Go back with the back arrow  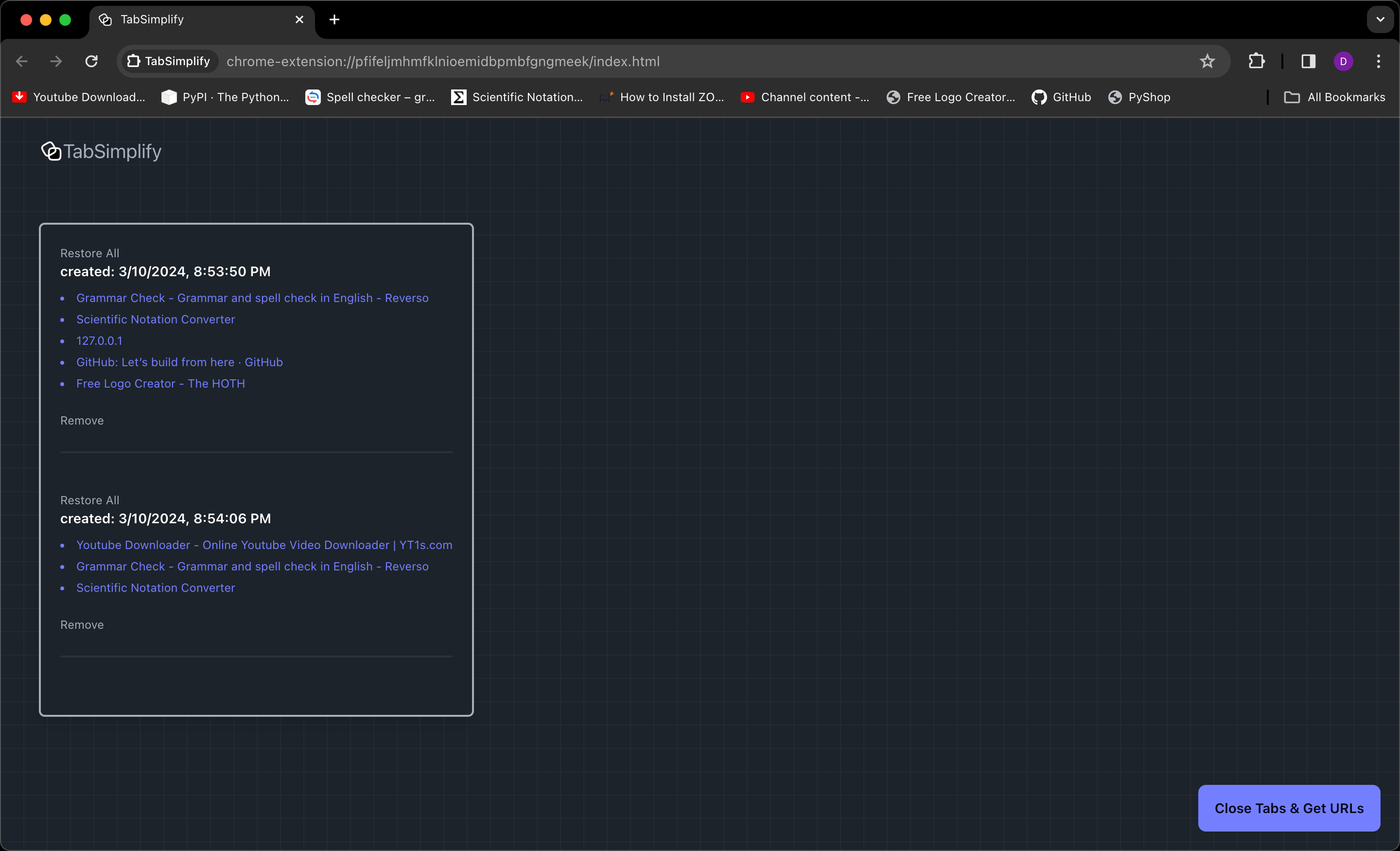[21, 61]
